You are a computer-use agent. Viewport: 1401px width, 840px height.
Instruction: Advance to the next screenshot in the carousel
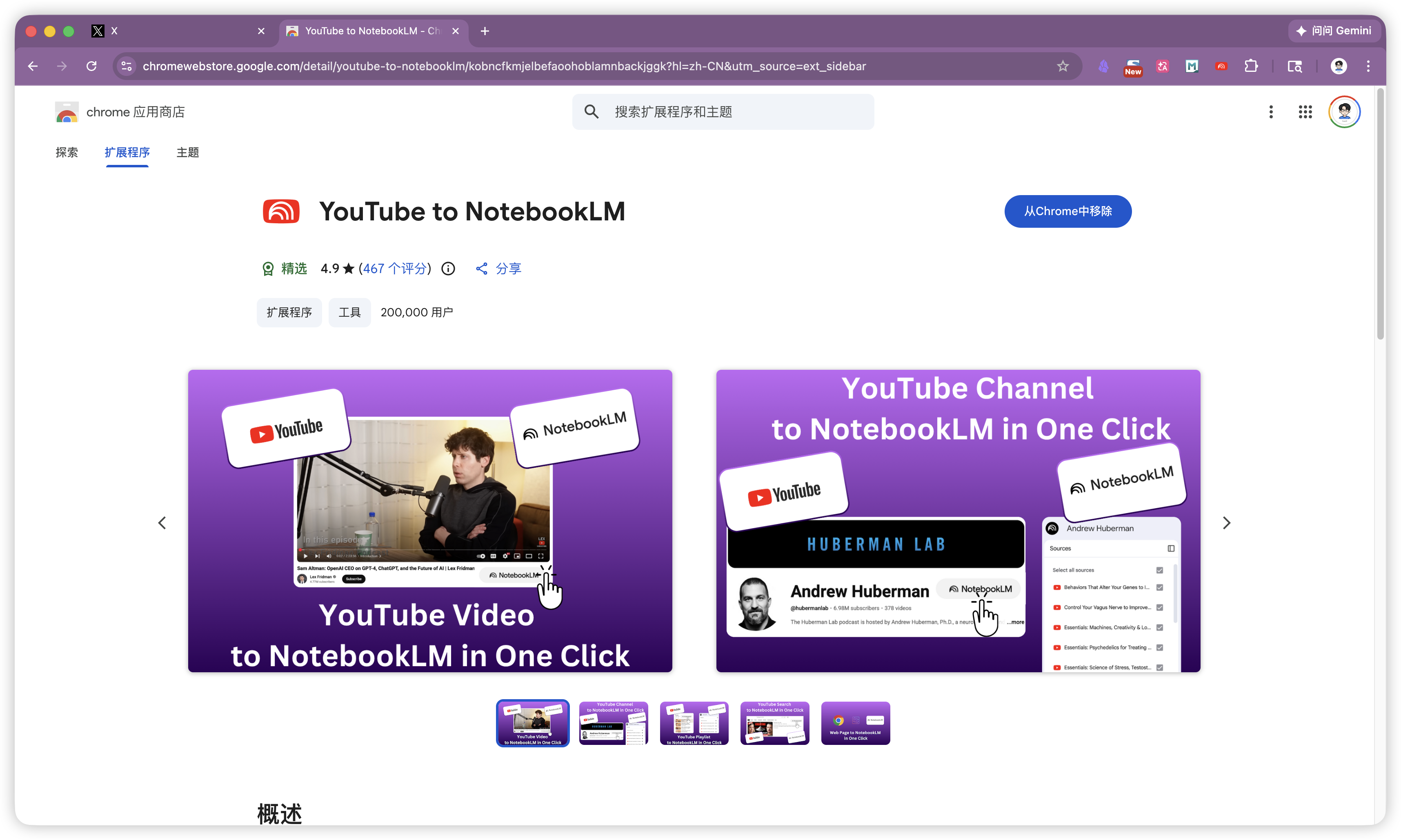point(1226,522)
